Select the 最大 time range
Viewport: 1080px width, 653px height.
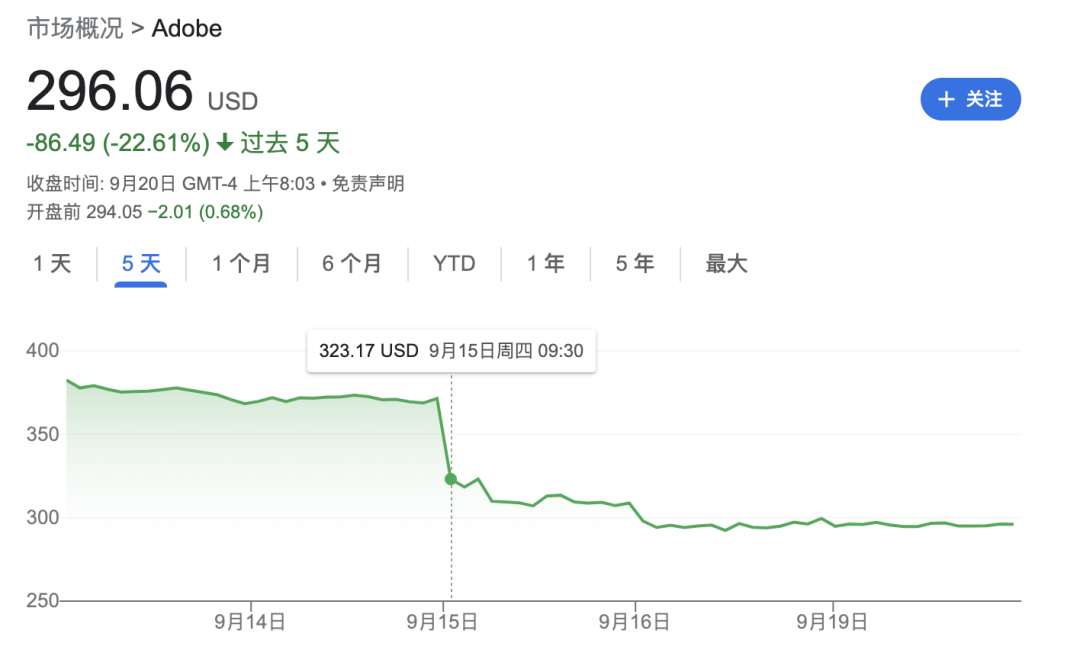click(726, 263)
